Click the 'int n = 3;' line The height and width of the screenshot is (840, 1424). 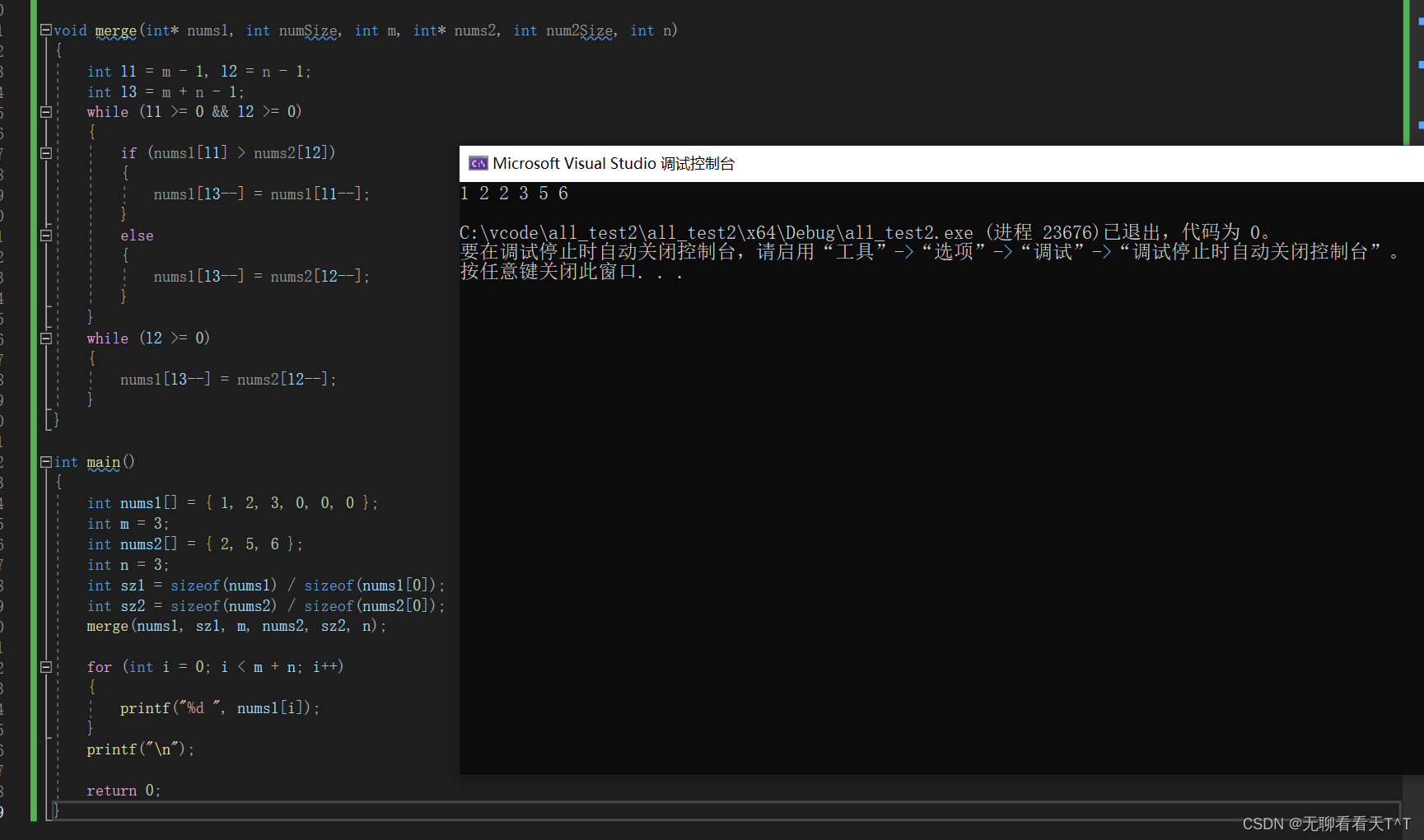pos(128,564)
